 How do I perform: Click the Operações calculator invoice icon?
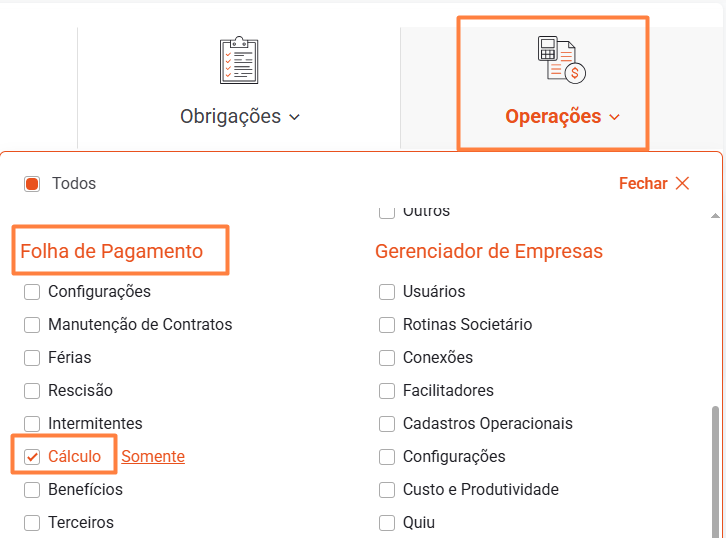(561, 60)
